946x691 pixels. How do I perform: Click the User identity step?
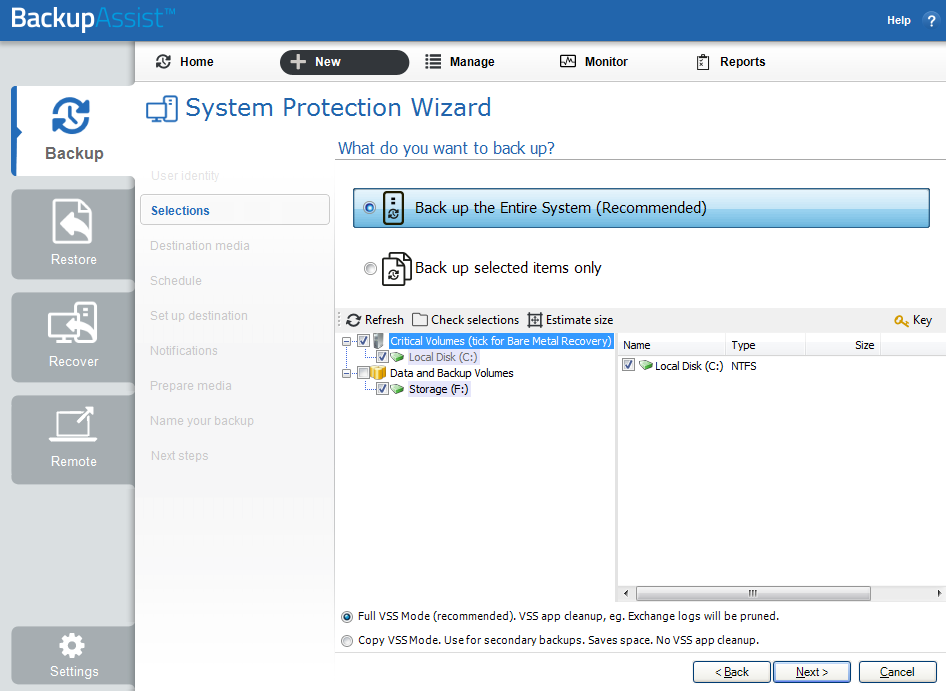point(185,176)
